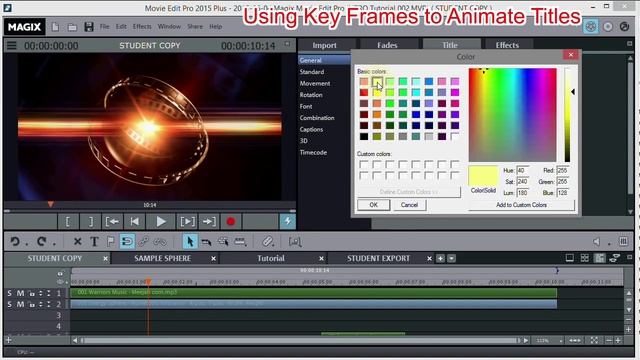The width and height of the screenshot is (640, 360).
Task: Open the File menu
Action: pos(104,27)
